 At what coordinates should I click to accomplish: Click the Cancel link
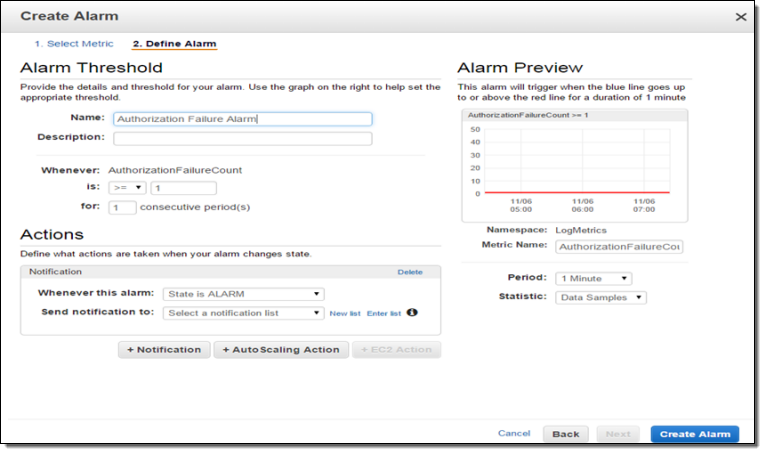point(514,434)
